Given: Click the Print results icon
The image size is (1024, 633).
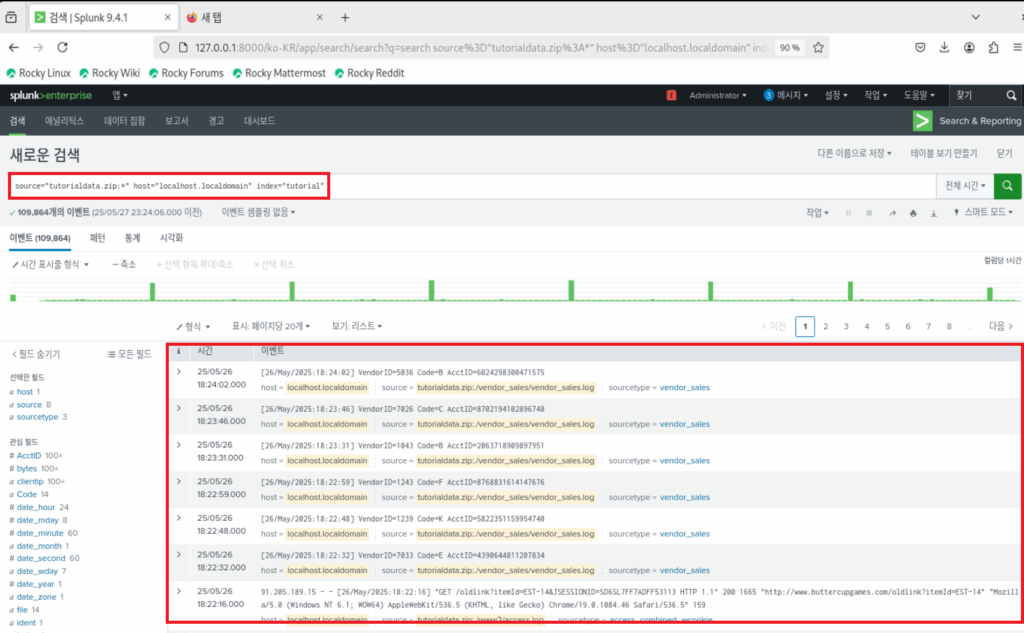Looking at the screenshot, I should 913,213.
